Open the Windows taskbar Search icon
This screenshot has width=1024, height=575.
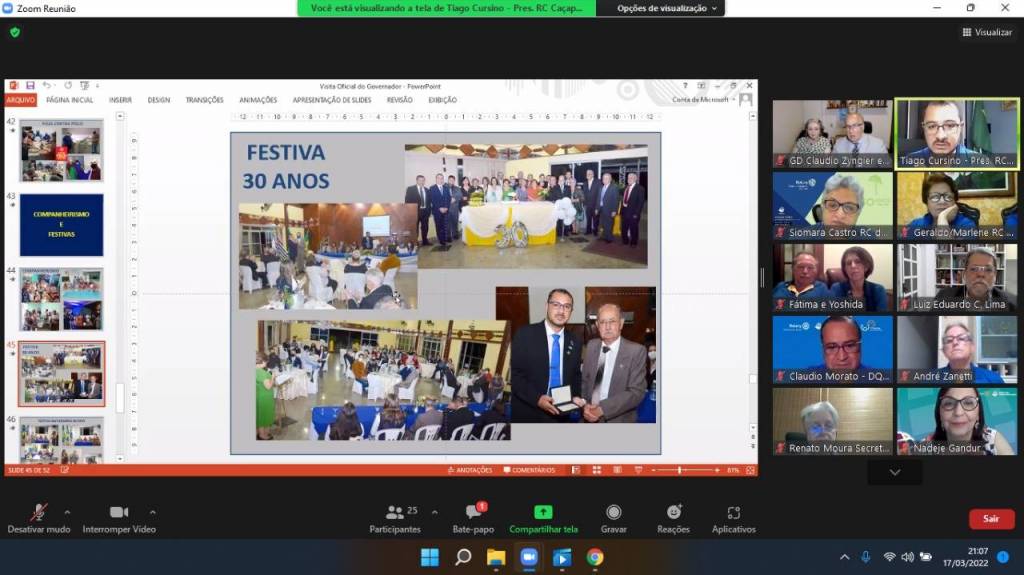click(463, 557)
